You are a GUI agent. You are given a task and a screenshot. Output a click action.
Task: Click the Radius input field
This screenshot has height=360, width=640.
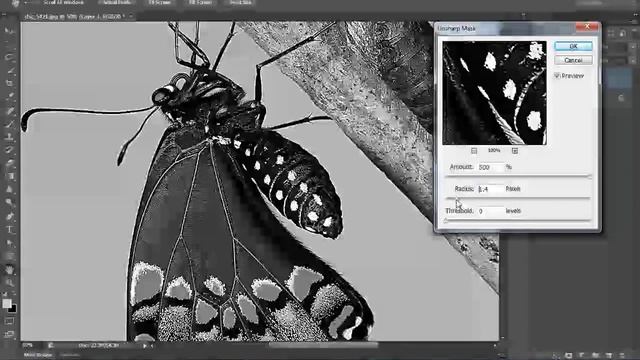(491, 189)
